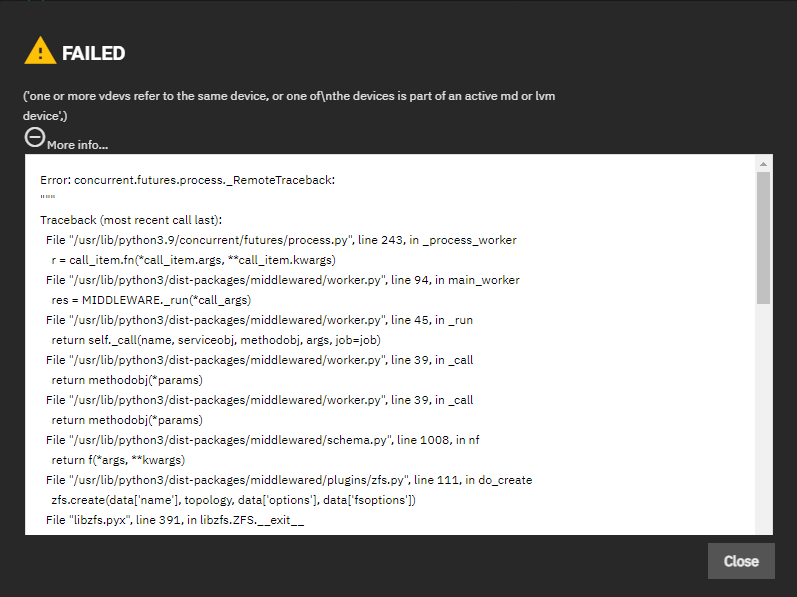This screenshot has height=597, width=797.
Task: Click the FAILED heading text
Action: pos(93,53)
